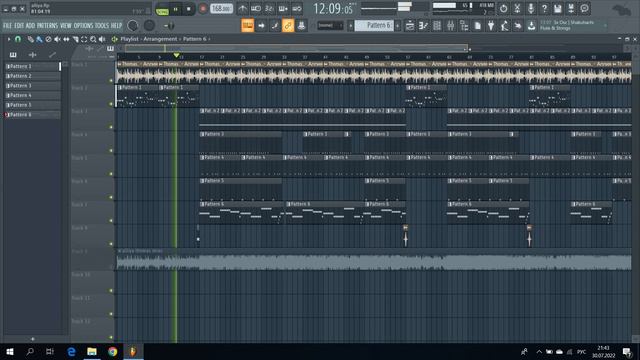
Task: Toggle typing keyboard to piano icon
Action: point(248,26)
